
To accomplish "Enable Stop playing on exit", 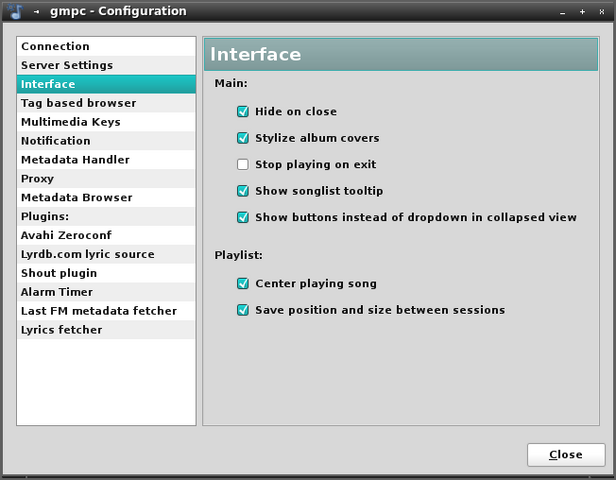I will 243,164.
